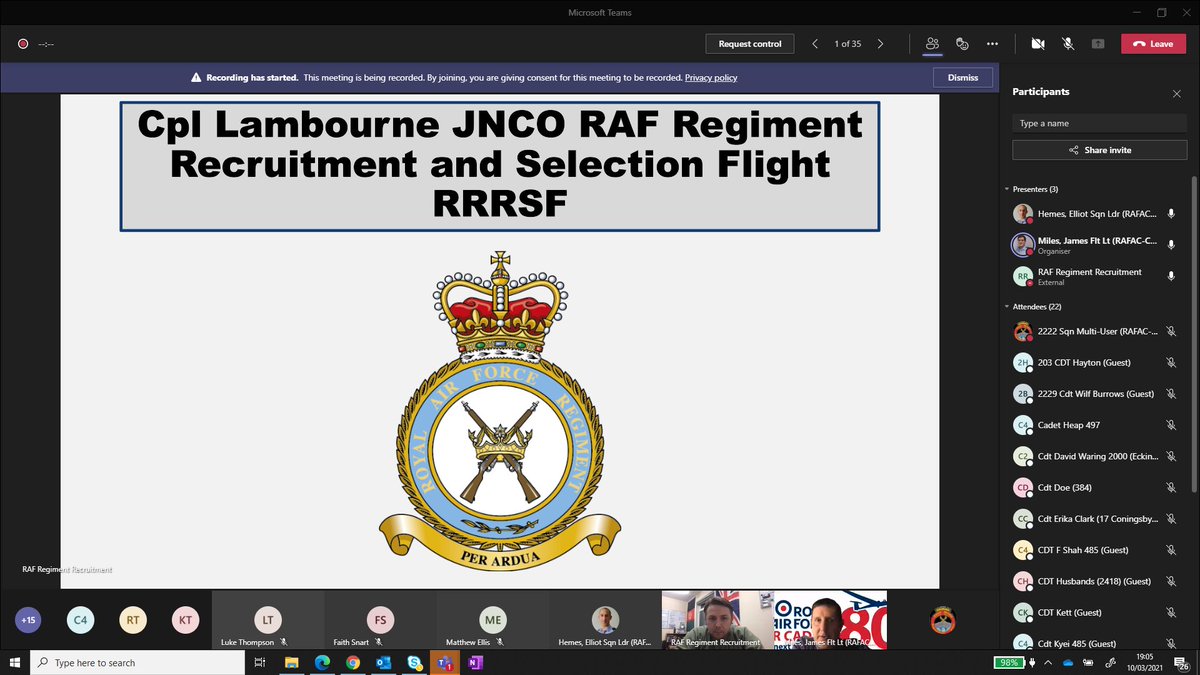Mute Hemes, Elliot Sqn Ldr's microphone

tap(1171, 213)
